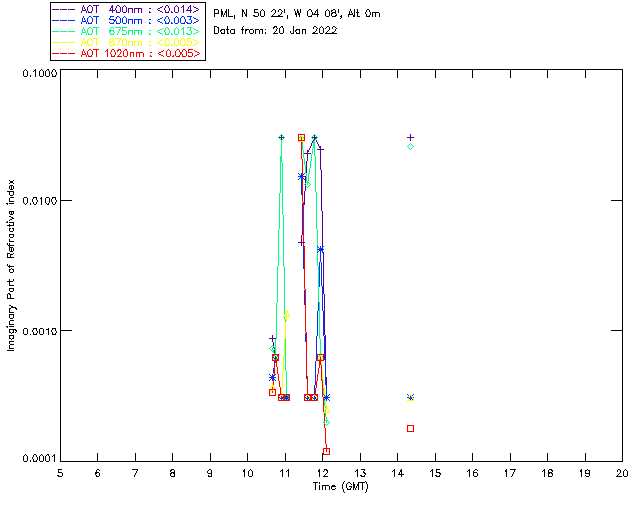Click the asterisk marker at 14.3 GMT
The image size is (640, 512).
[x=410, y=397]
